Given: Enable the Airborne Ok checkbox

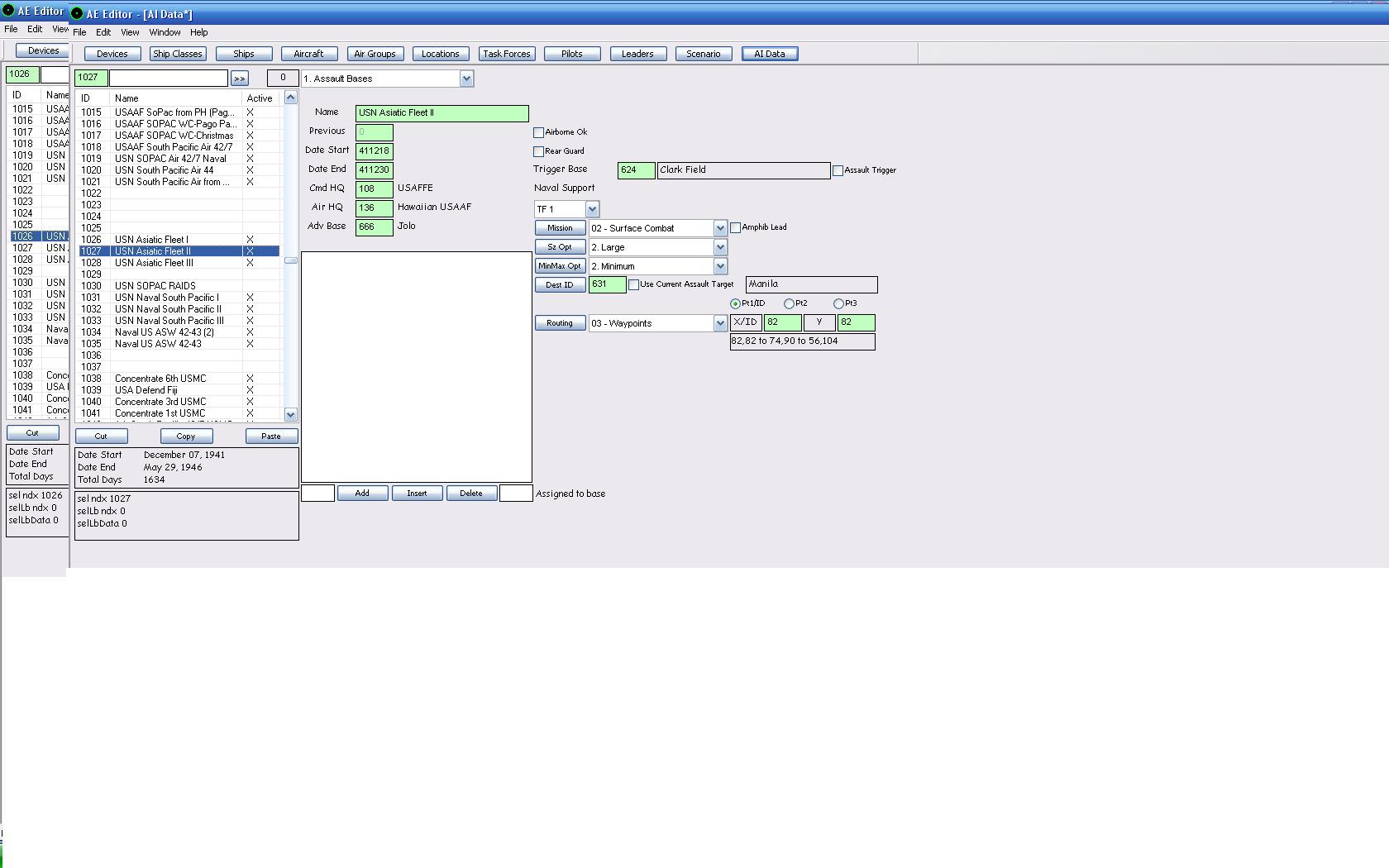Looking at the screenshot, I should coord(538,132).
